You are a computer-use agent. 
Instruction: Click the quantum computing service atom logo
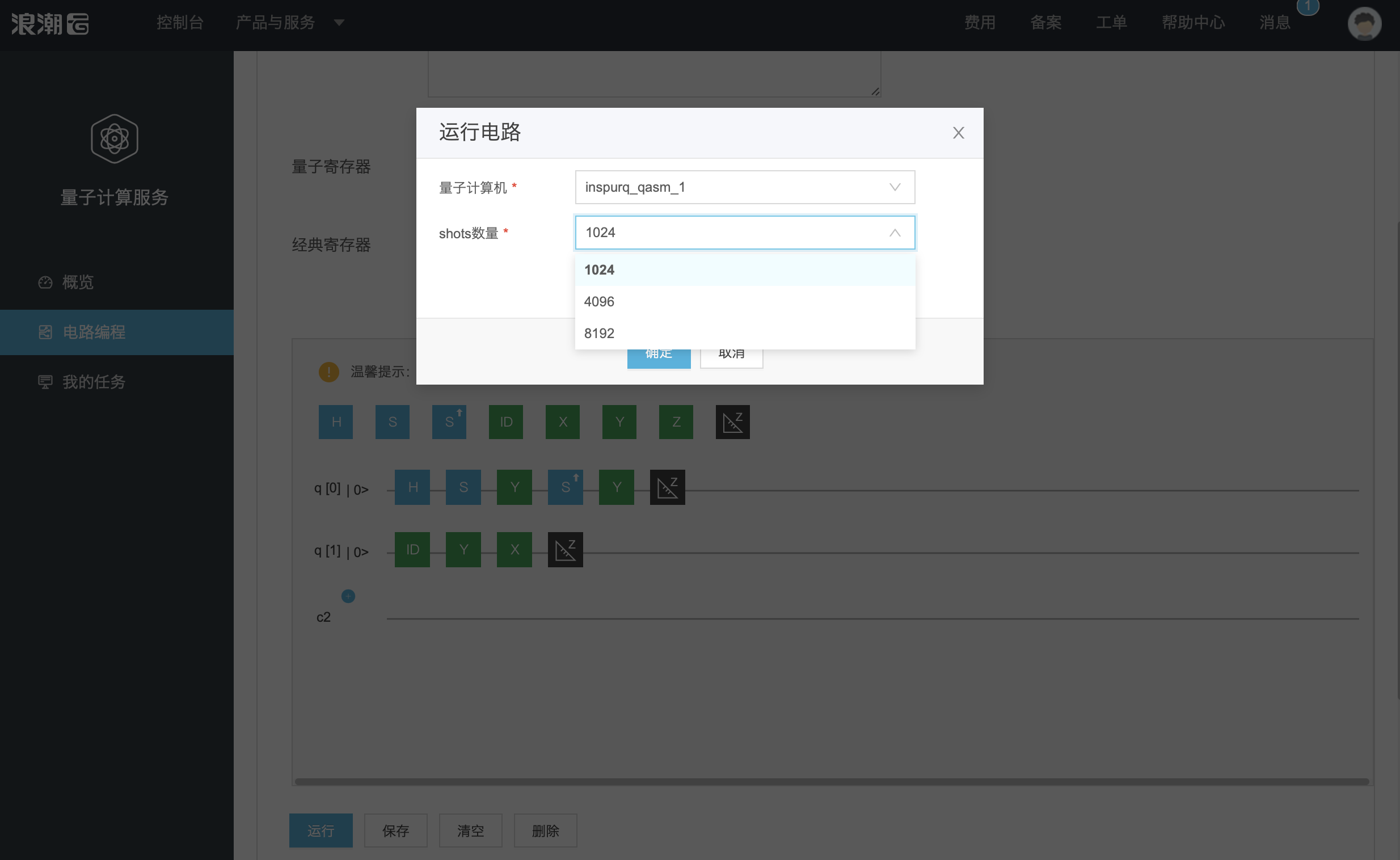[x=114, y=138]
